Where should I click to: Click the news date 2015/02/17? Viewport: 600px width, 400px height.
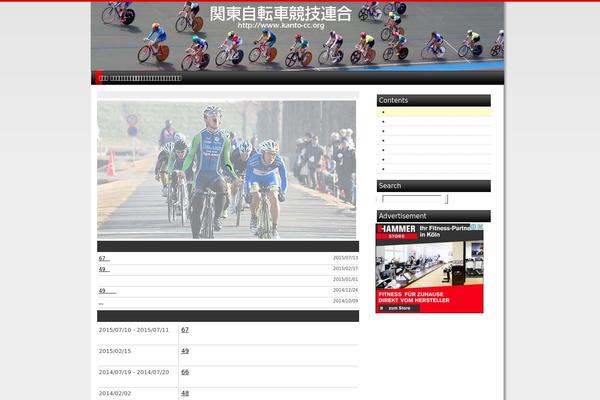(345, 269)
